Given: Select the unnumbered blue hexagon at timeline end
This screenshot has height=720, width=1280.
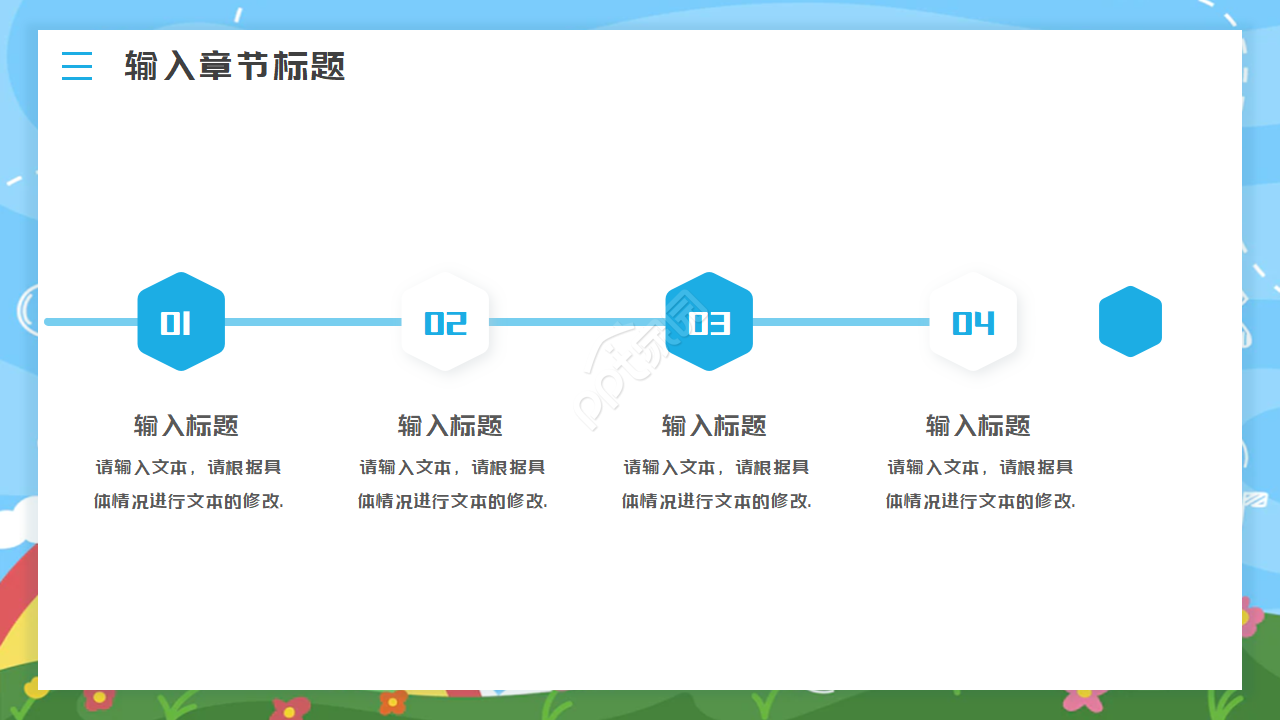Looking at the screenshot, I should point(1130,322).
